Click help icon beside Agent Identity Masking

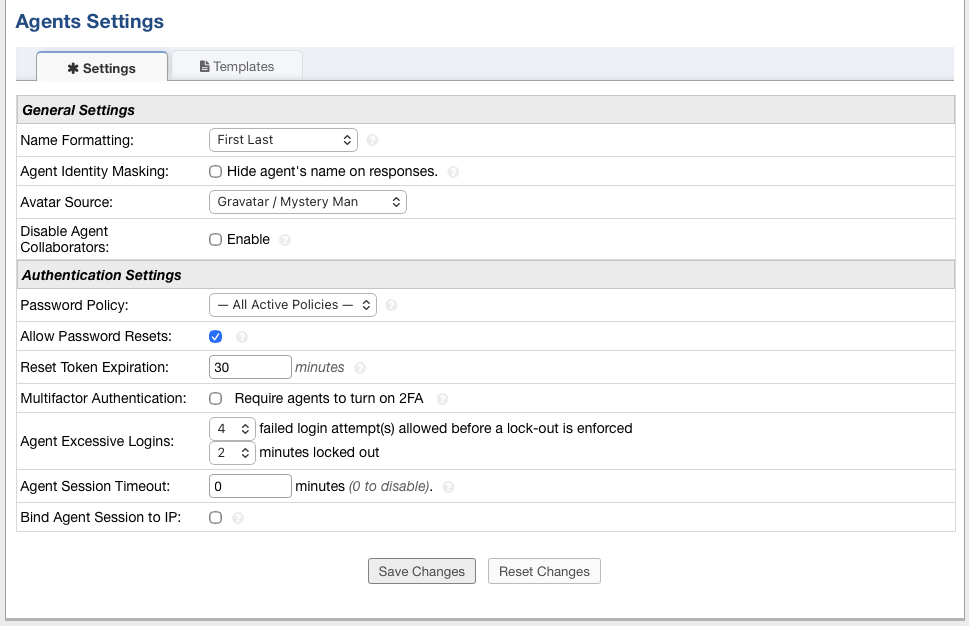click(453, 172)
